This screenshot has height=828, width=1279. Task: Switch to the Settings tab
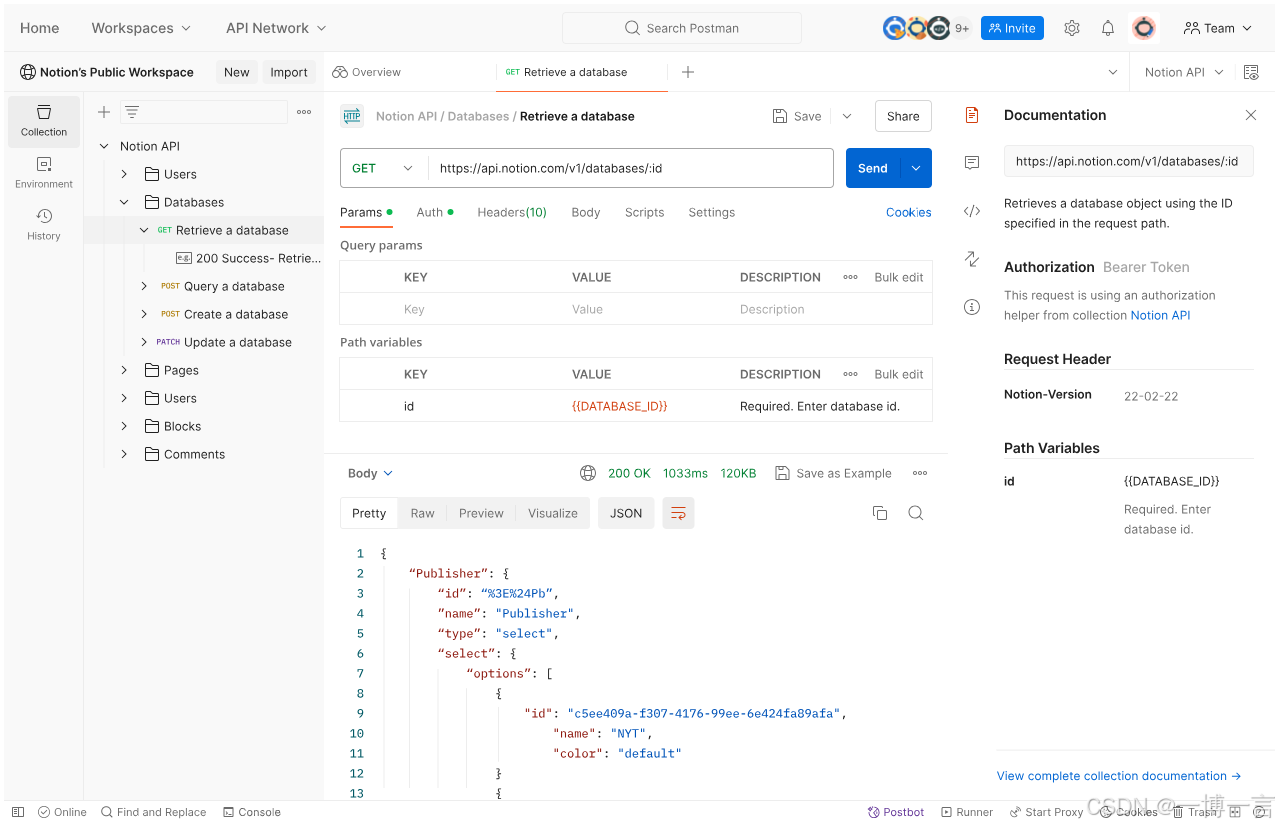tap(711, 212)
